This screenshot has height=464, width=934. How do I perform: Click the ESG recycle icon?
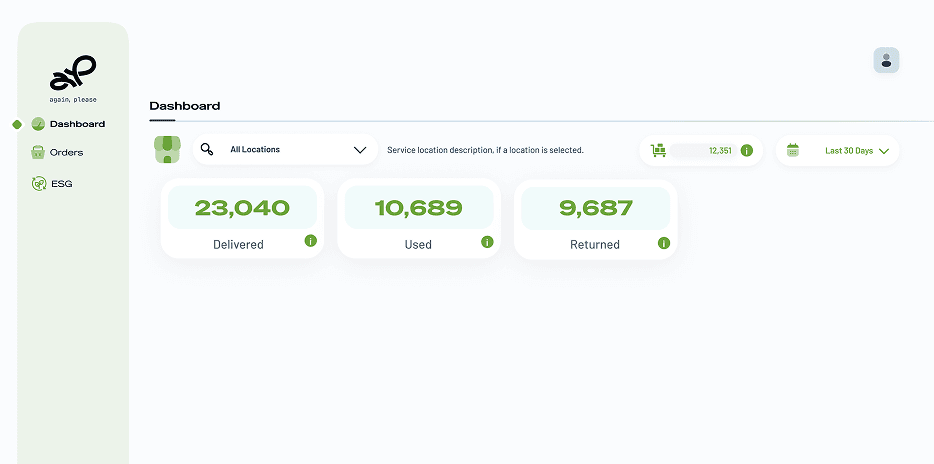tap(39, 183)
